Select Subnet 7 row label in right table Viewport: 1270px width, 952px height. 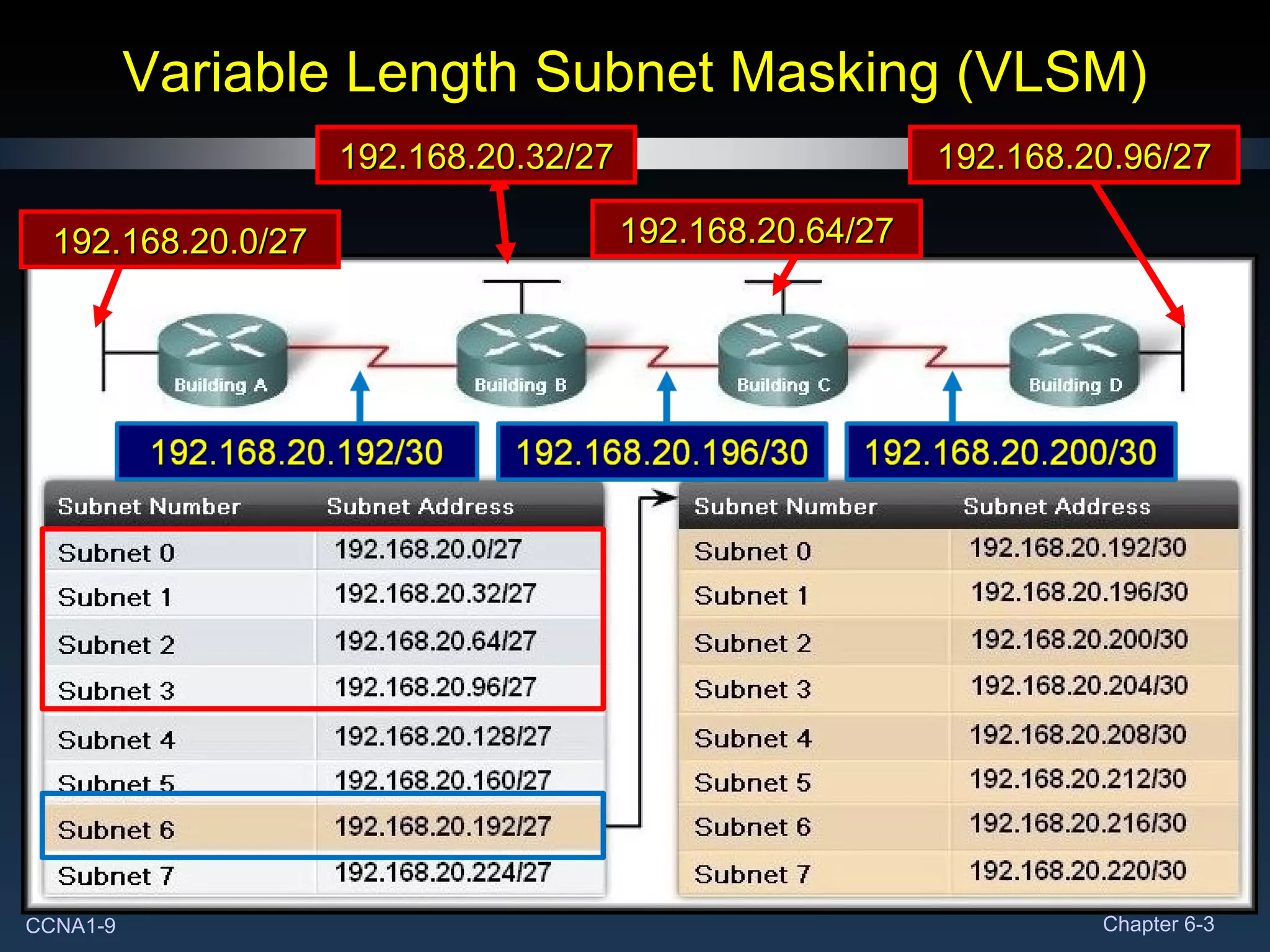tap(752, 875)
